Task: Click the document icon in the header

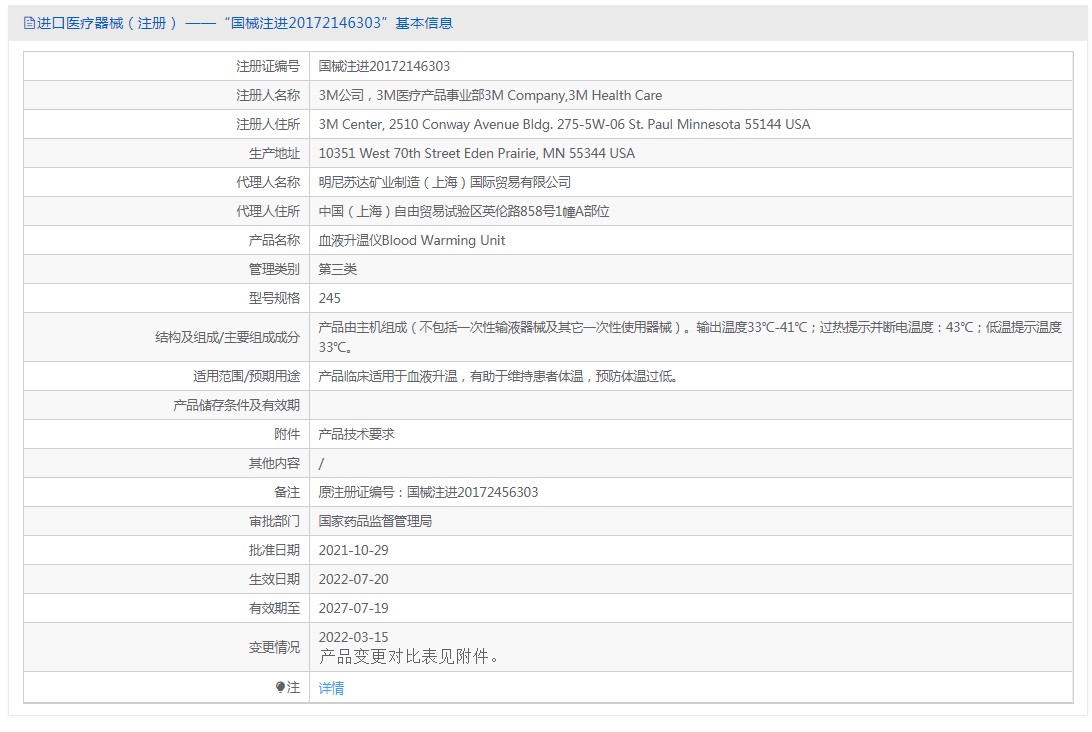Action: (x=29, y=23)
